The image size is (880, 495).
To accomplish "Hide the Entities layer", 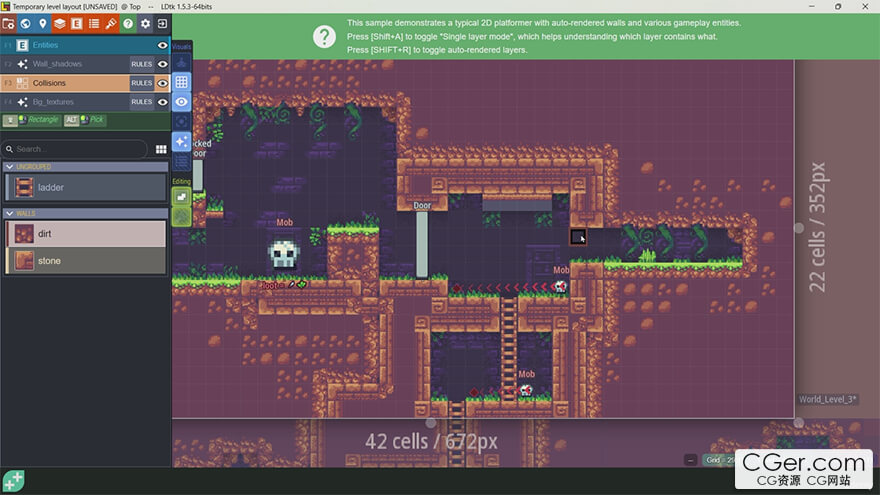I will (162, 45).
